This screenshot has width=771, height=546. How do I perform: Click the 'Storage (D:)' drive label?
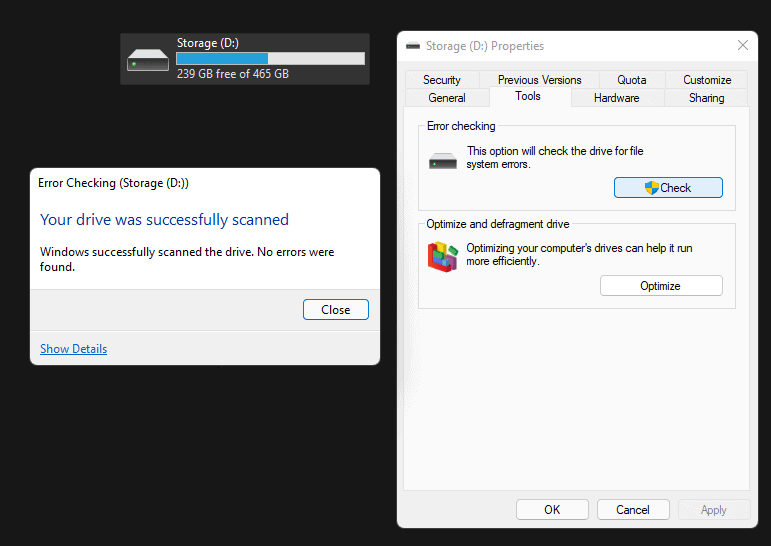(x=208, y=43)
